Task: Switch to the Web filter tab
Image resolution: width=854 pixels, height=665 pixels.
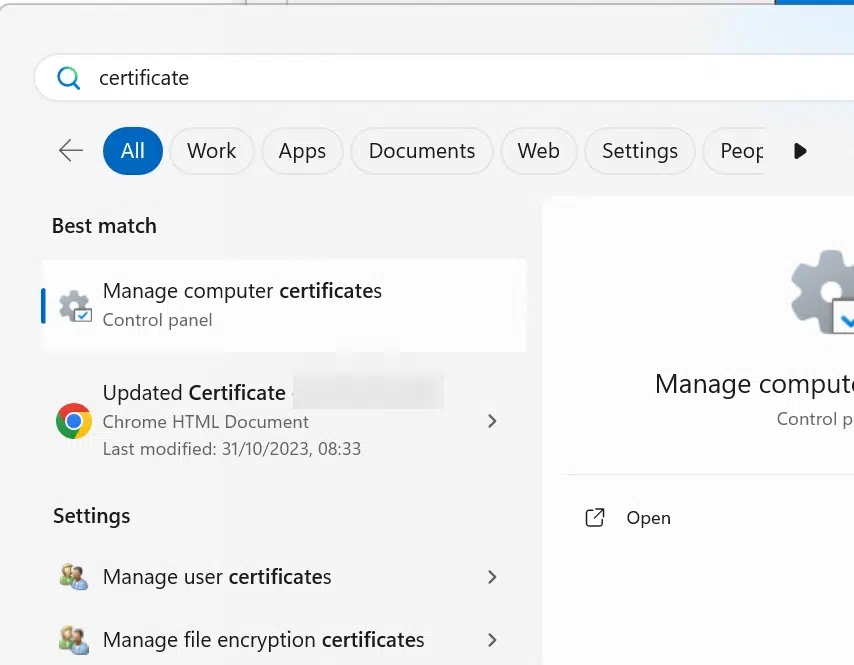Action: 538,151
